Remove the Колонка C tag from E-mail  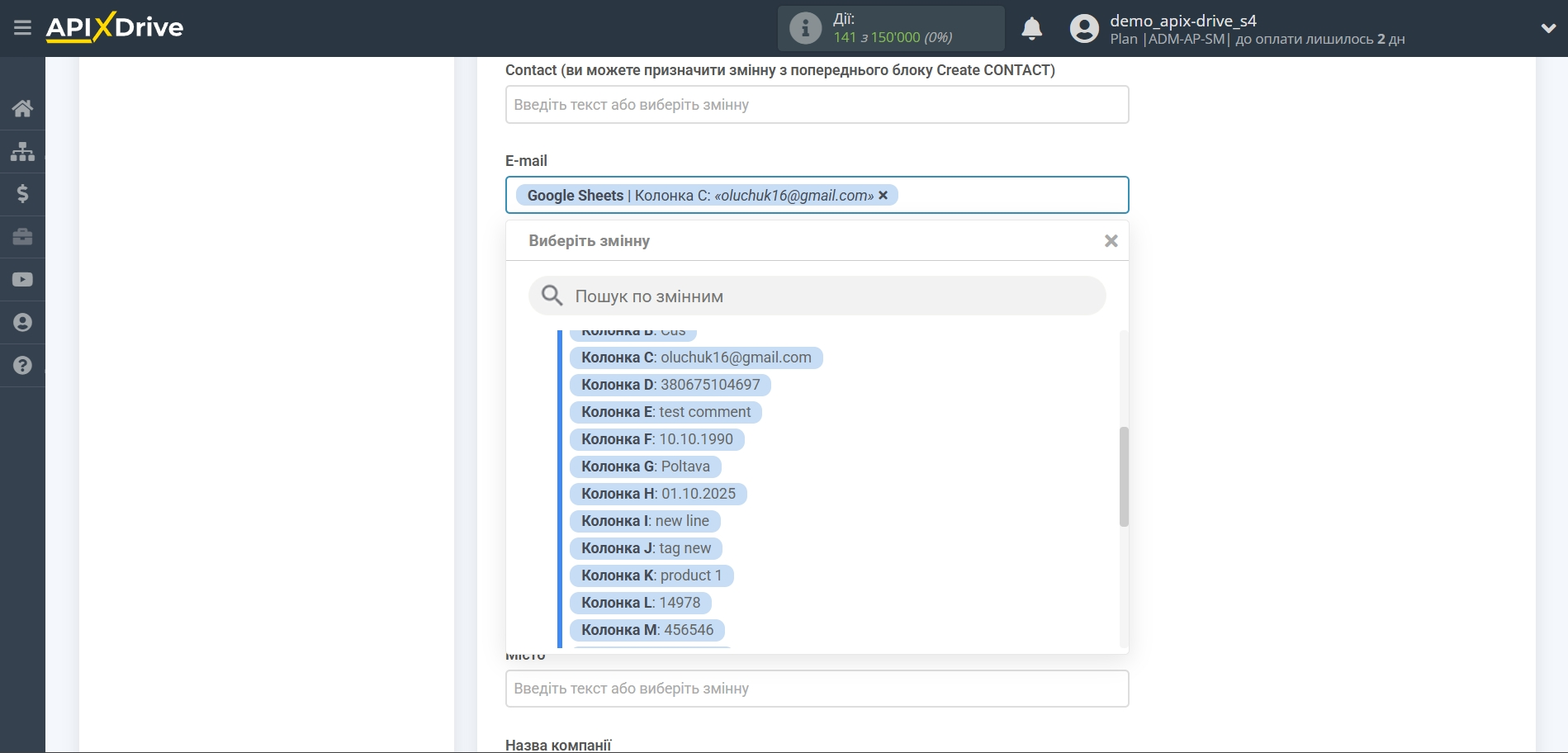[883, 196]
